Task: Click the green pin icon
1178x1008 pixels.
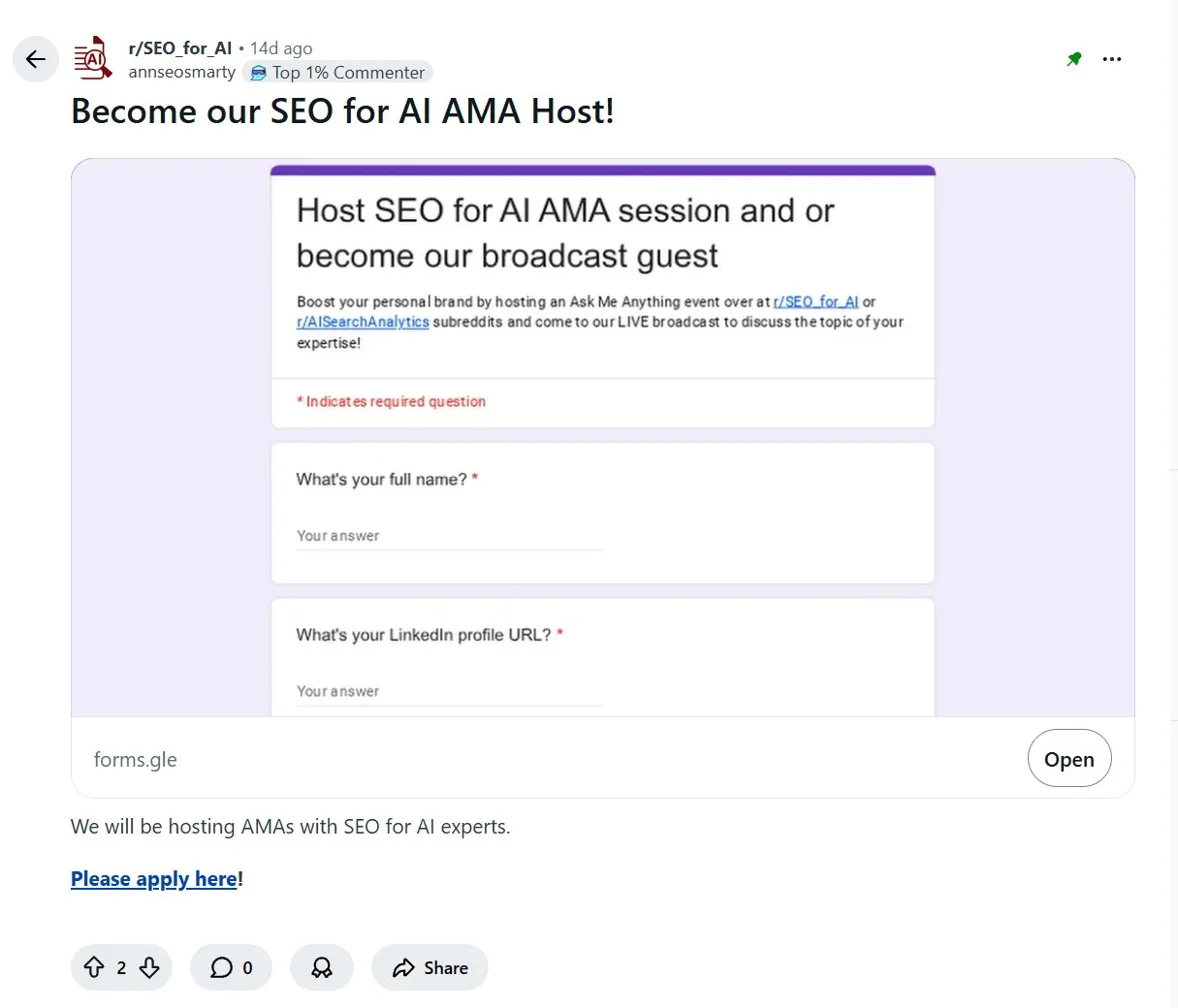Action: click(1074, 60)
